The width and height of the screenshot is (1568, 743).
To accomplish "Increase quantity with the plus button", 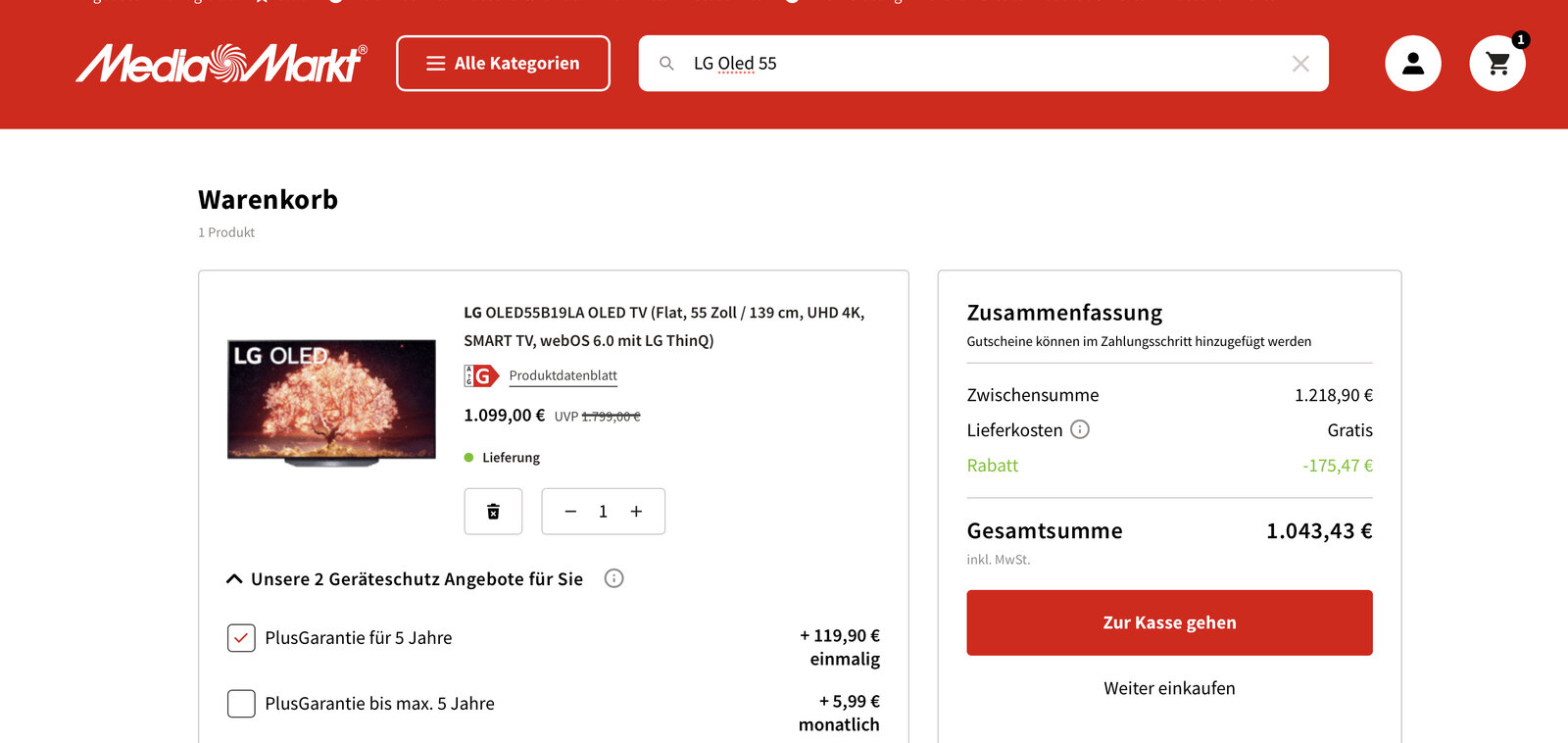I will [636, 512].
